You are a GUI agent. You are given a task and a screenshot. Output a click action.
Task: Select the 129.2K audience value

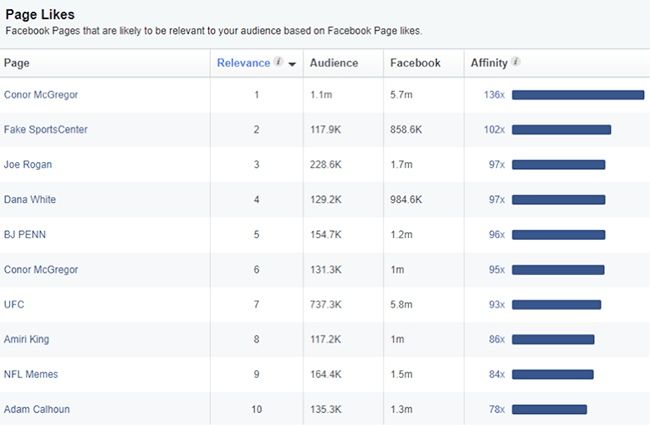click(325, 199)
